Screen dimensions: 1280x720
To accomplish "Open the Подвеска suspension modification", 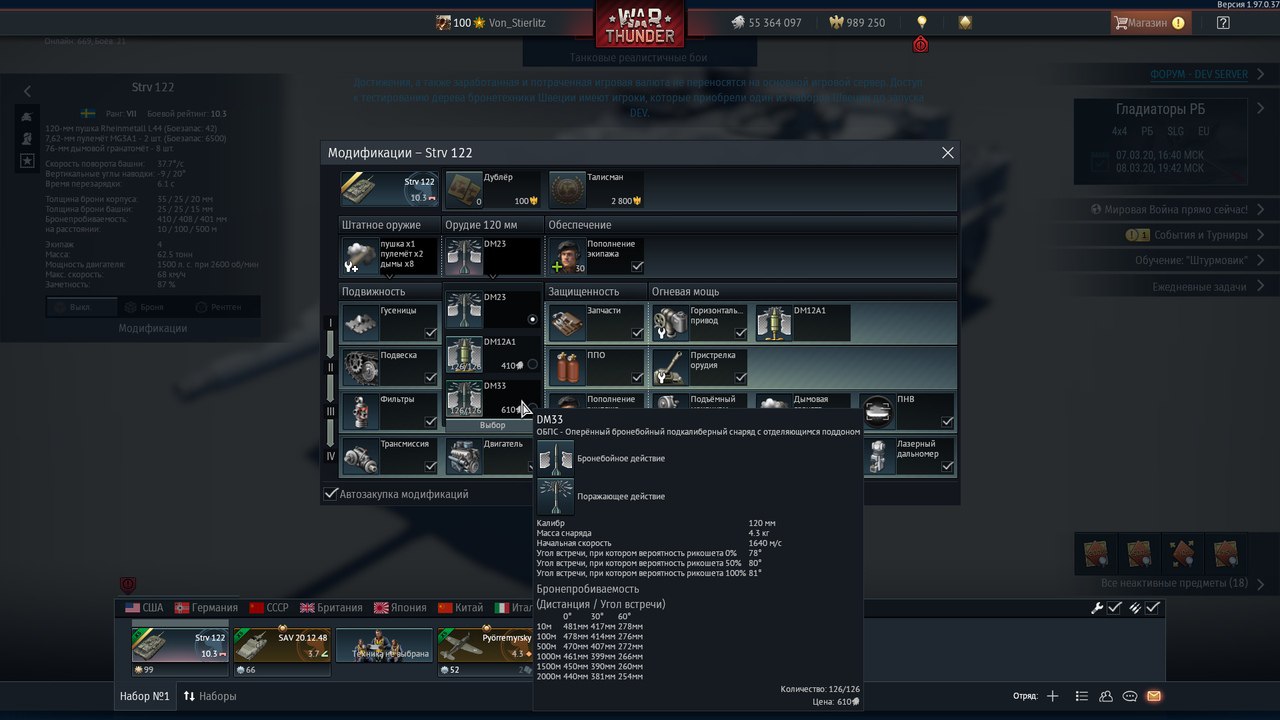I will point(390,367).
